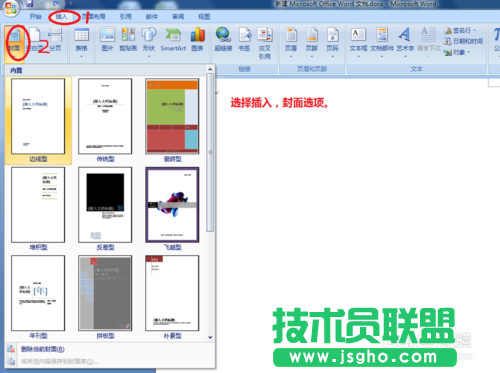
Task: Select the 飞越型 cover page thumbnail
Action: pyautogui.click(x=172, y=205)
